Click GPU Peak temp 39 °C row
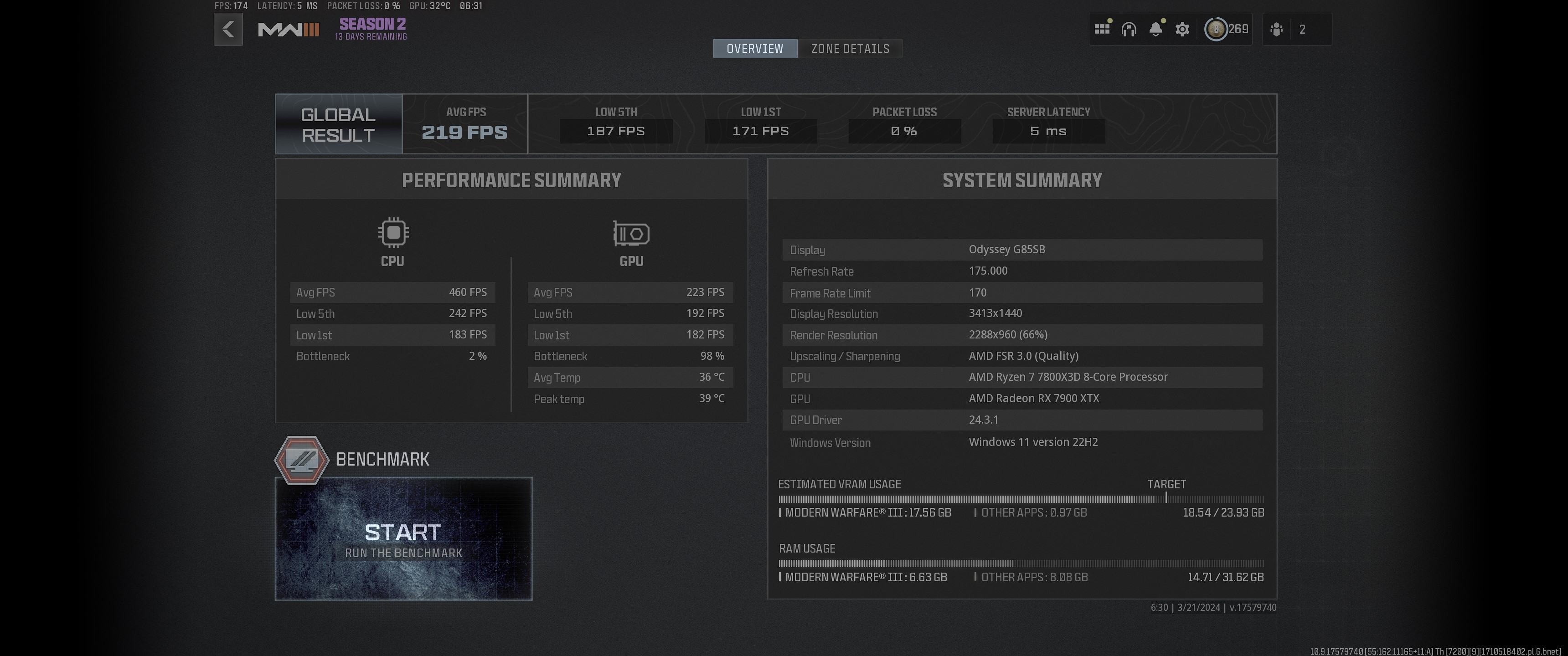This screenshot has width=1568, height=656. [x=630, y=399]
